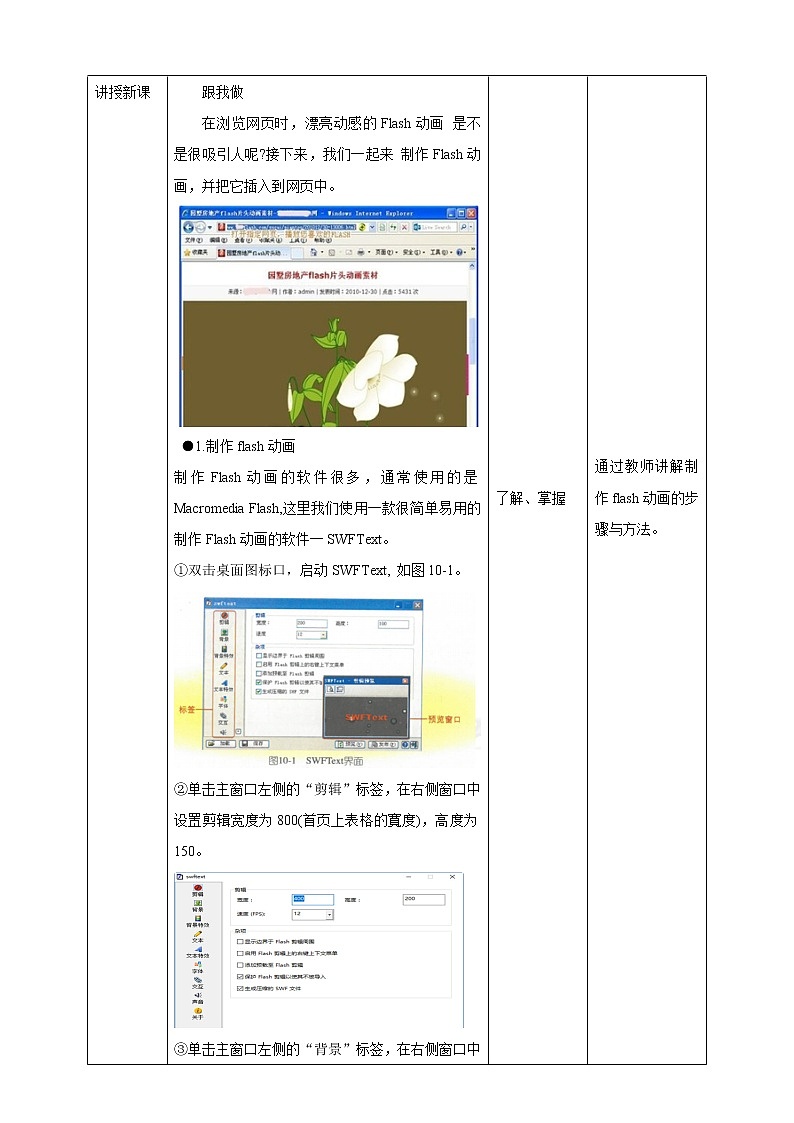Click the IE search magnifier icon

coord(463,227)
